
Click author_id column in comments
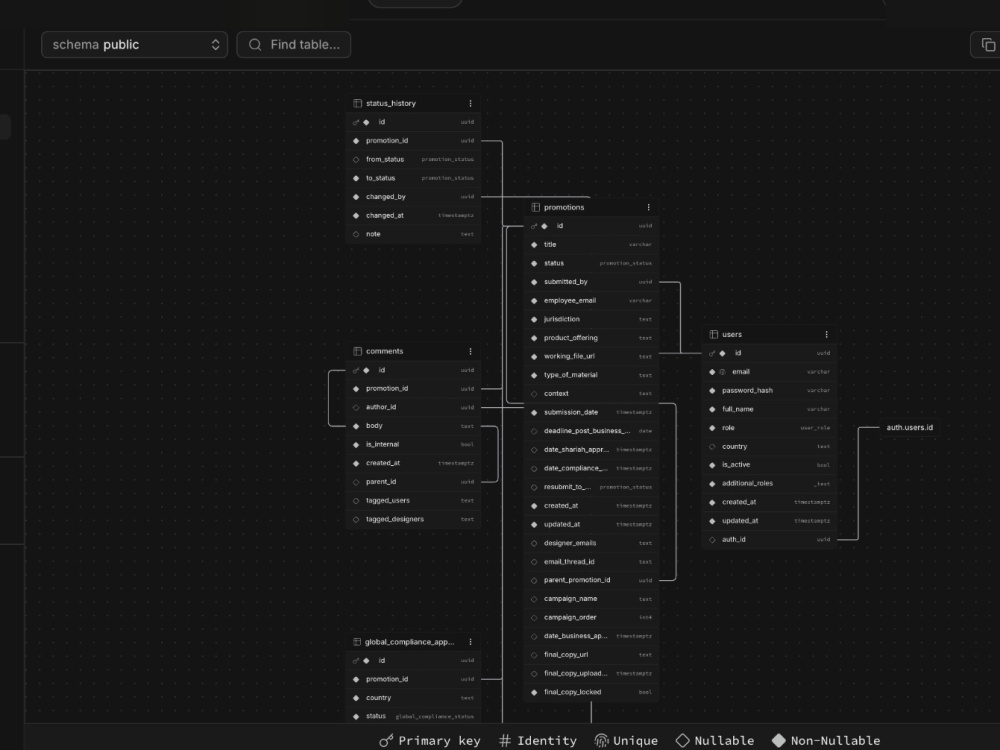[x=413, y=407]
